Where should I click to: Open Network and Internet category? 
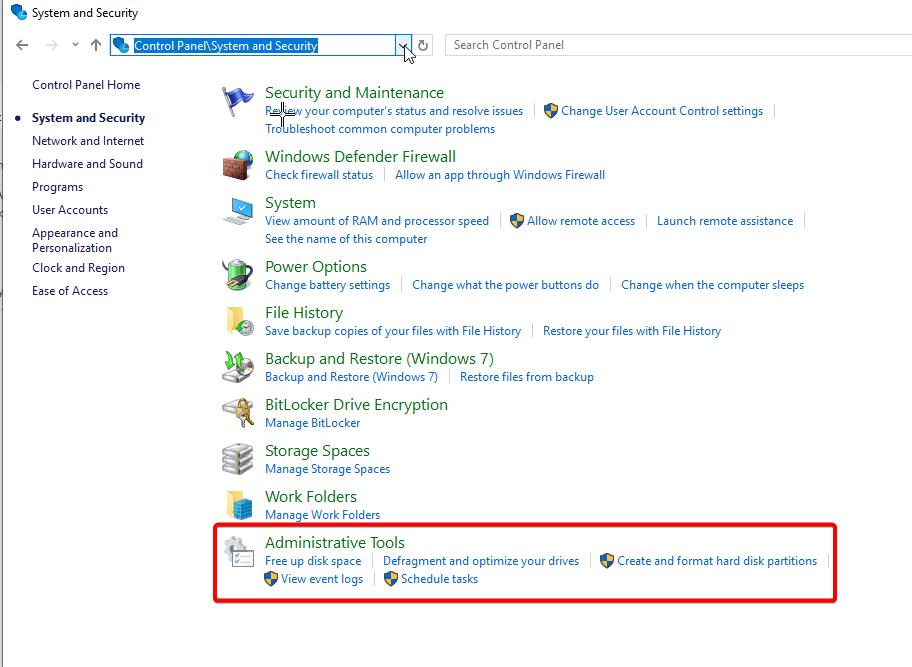(88, 141)
